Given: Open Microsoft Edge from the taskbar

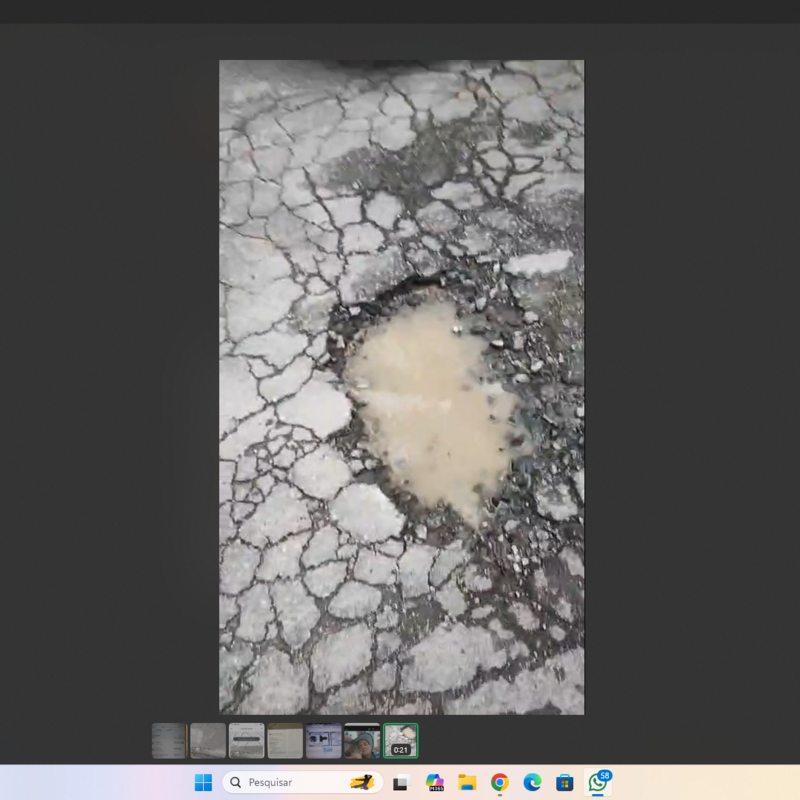Looking at the screenshot, I should point(532,782).
